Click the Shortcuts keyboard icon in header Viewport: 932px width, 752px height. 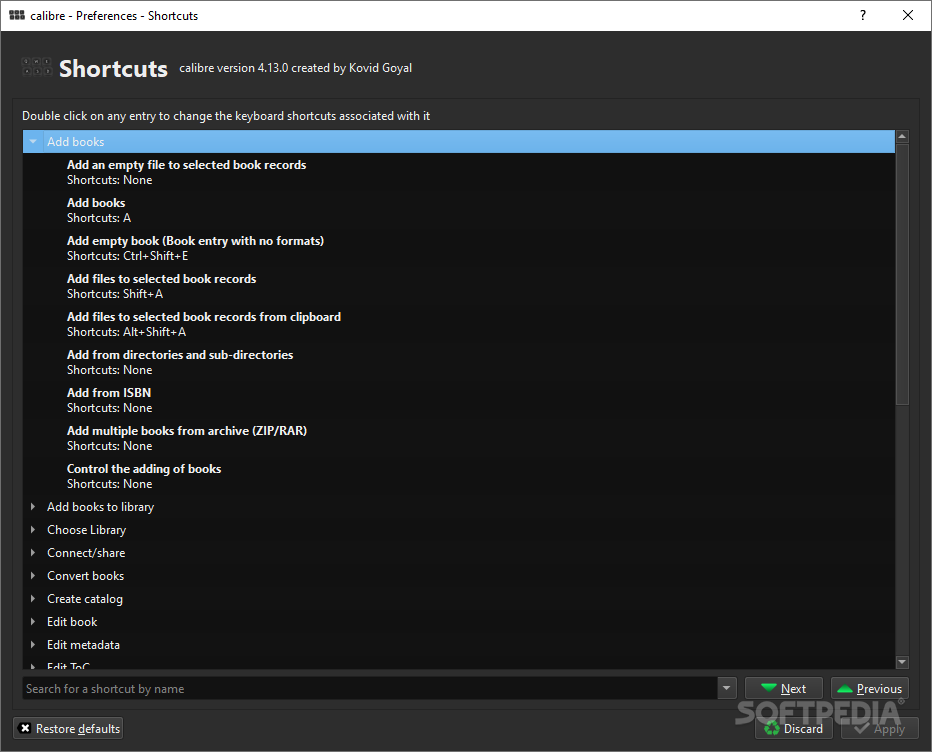36,67
